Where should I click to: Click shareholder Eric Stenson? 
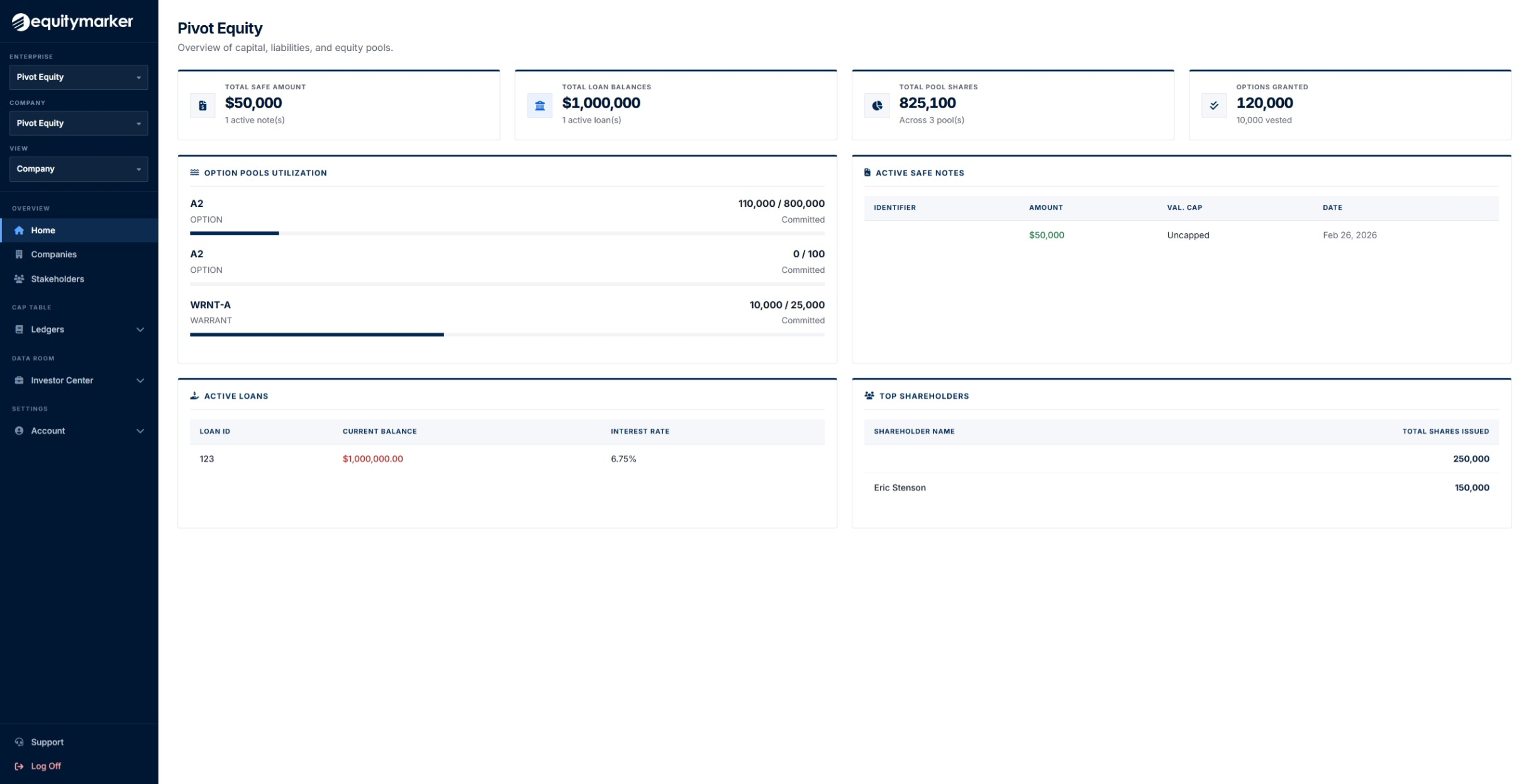click(x=899, y=488)
